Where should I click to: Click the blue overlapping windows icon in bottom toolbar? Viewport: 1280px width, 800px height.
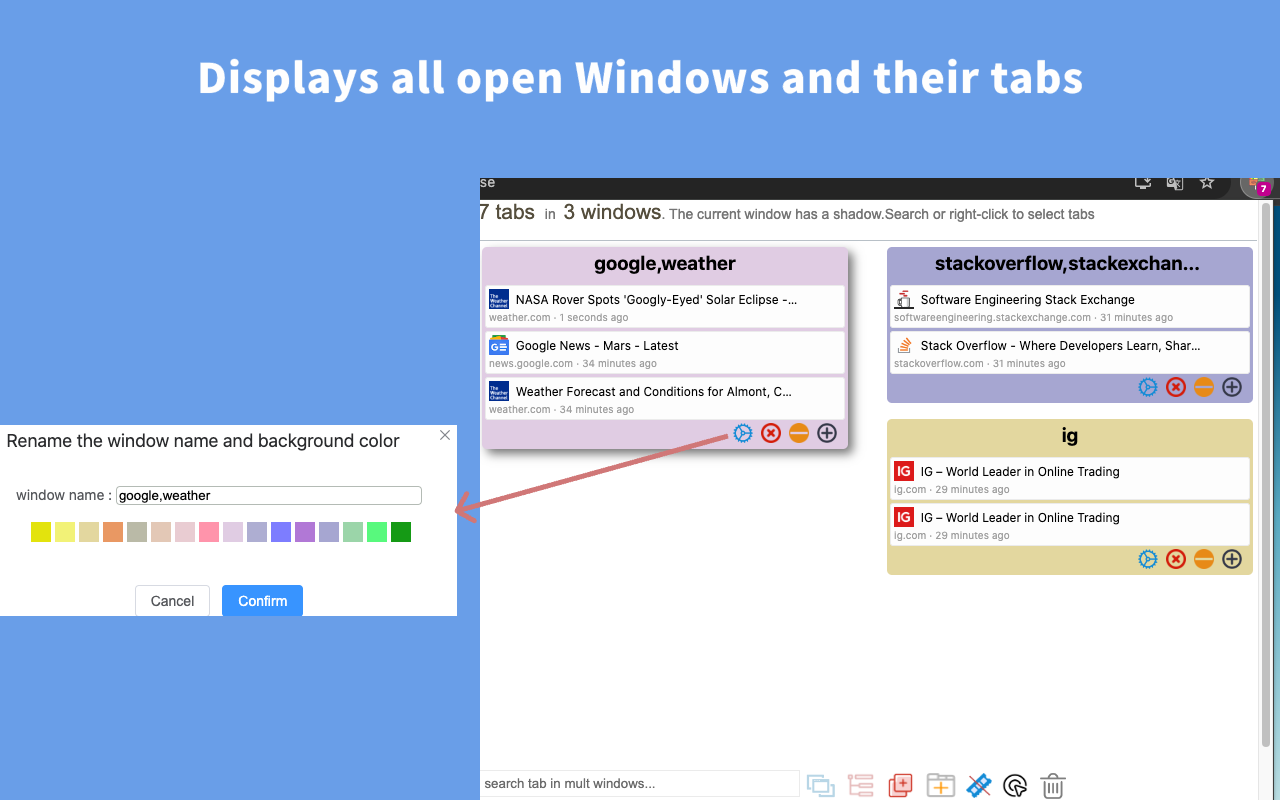(x=821, y=785)
